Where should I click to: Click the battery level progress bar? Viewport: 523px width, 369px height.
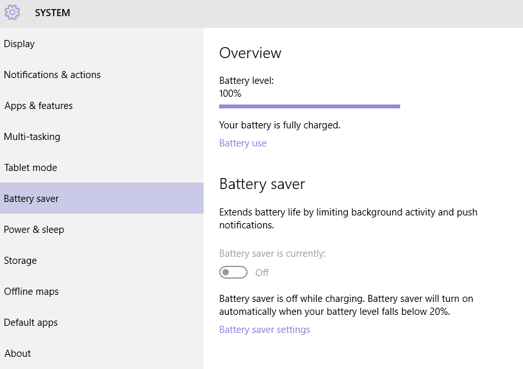coord(310,106)
